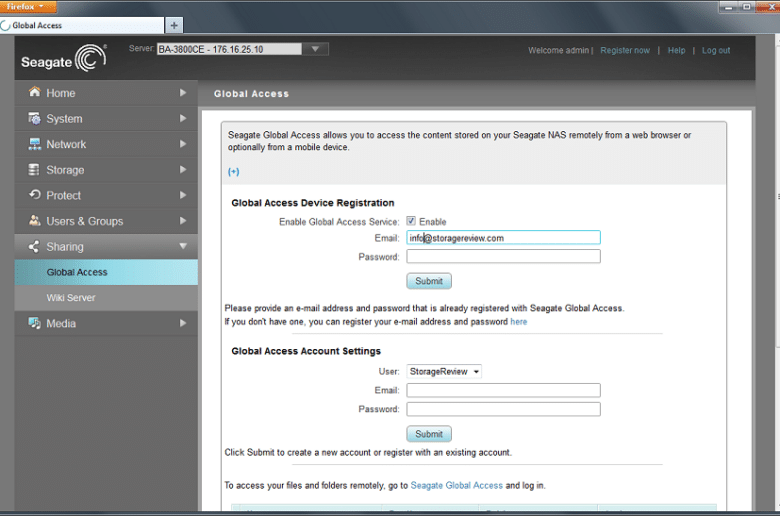
Task: Submit the Device Registration form
Action: pos(429,281)
